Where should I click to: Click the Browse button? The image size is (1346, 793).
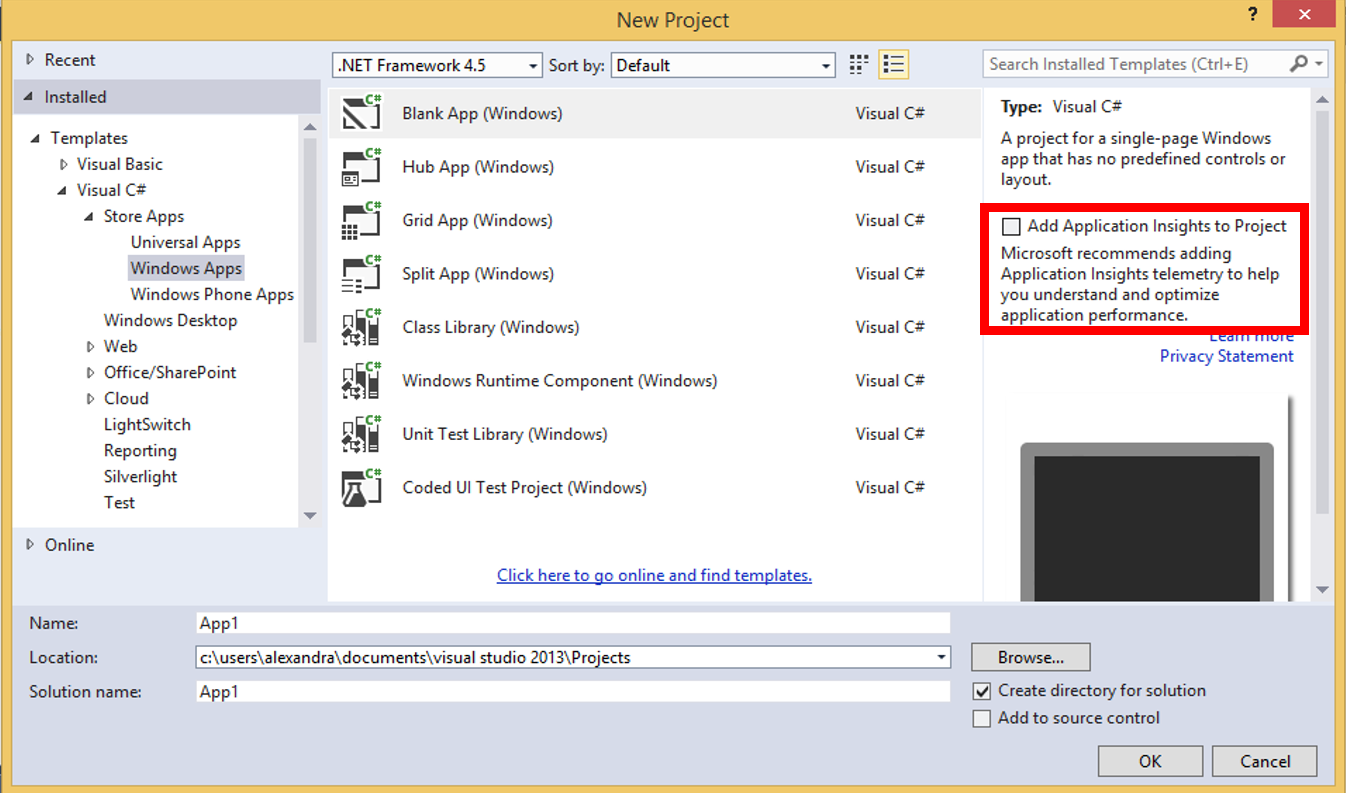tap(1030, 657)
